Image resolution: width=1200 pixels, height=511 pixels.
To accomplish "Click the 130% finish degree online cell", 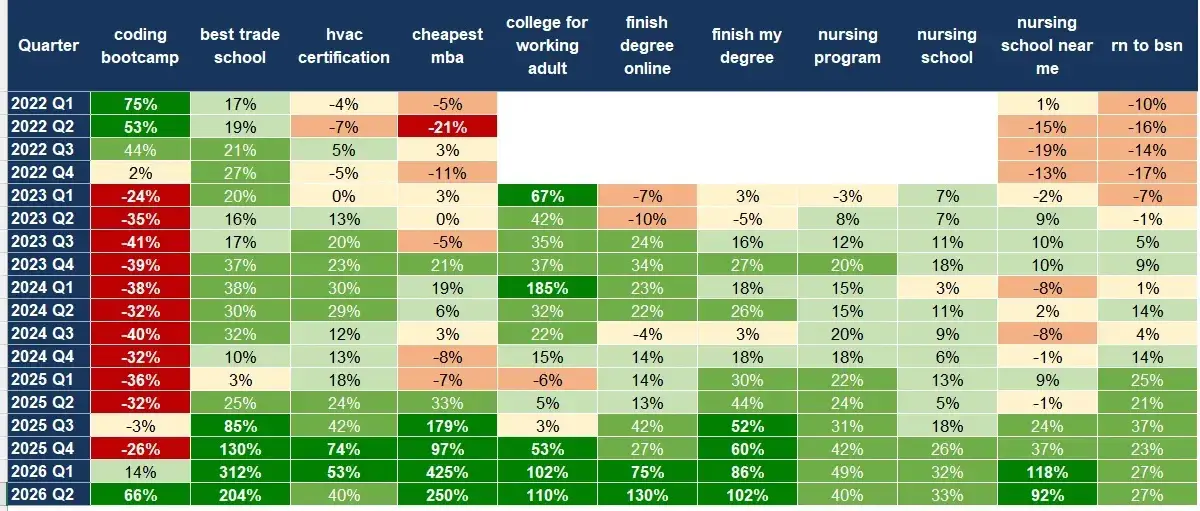I will point(647,494).
